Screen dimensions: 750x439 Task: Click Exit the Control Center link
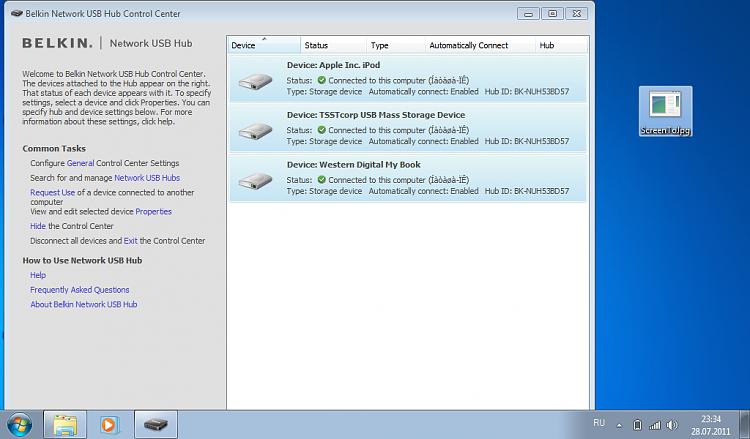tap(131, 241)
